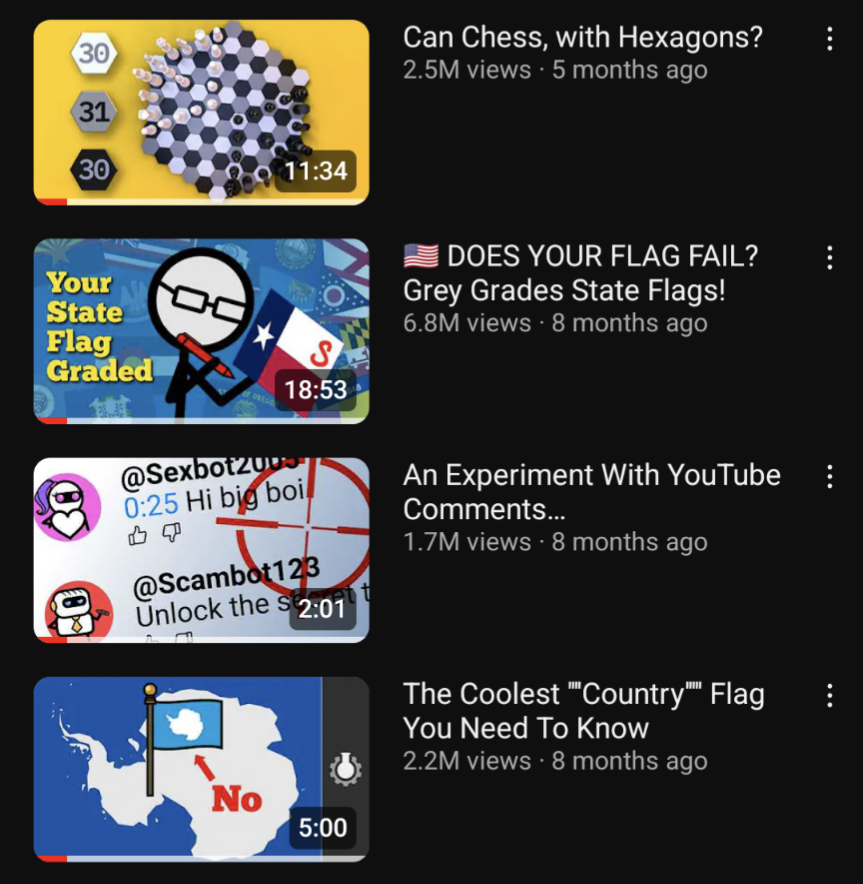Click 6.8M views metadata text
Screen dimensions: 863x884
467,323
